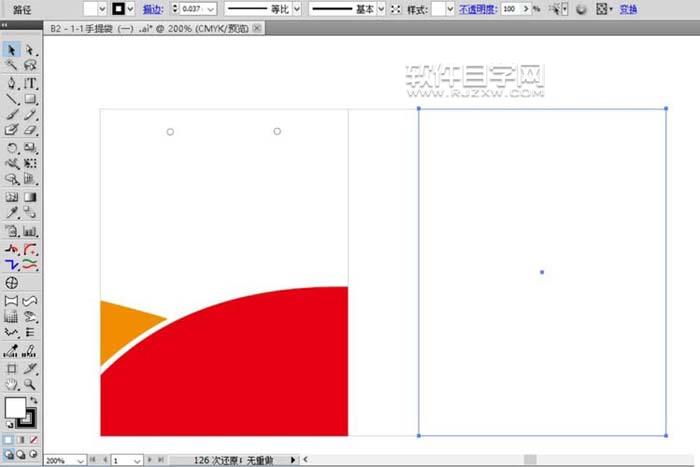Open the artboard number dropdown
Screen dimensions: 700x467
137,460
